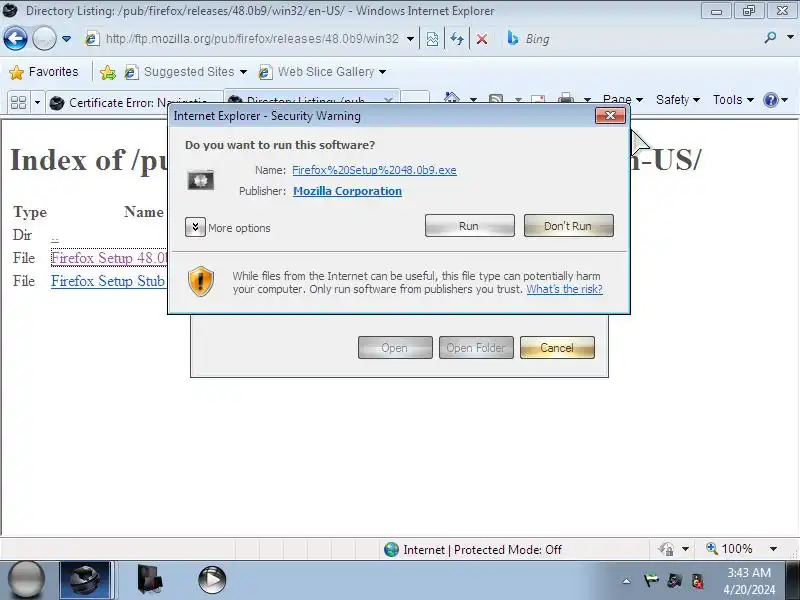Image resolution: width=800 pixels, height=600 pixels.
Task: Click the media player taskbar icon
Action: pos(212,580)
